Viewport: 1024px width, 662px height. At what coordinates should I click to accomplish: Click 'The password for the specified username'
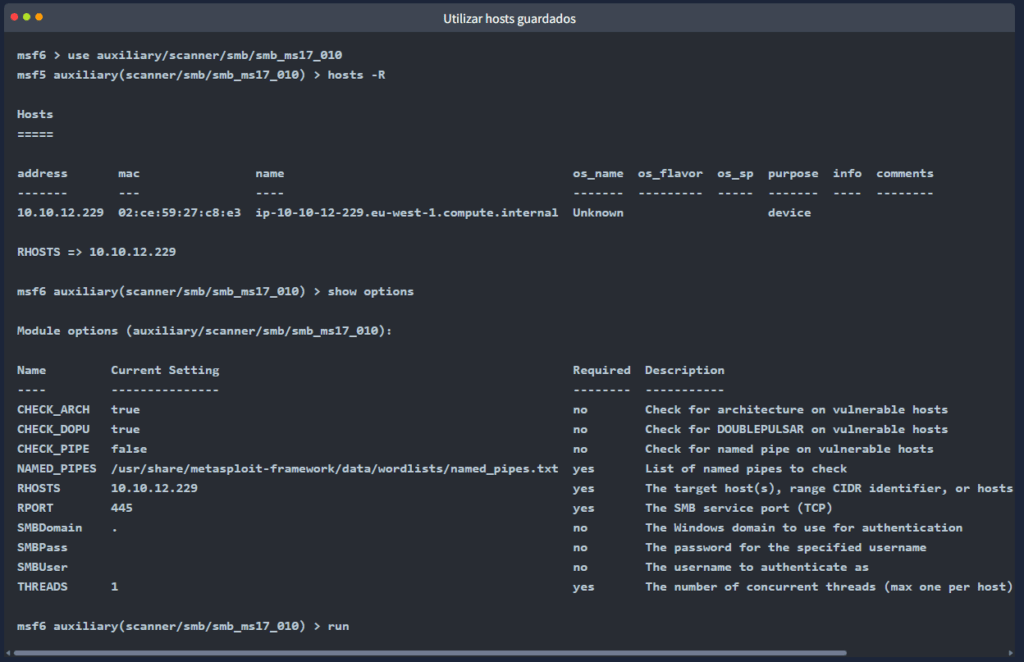tap(786, 547)
